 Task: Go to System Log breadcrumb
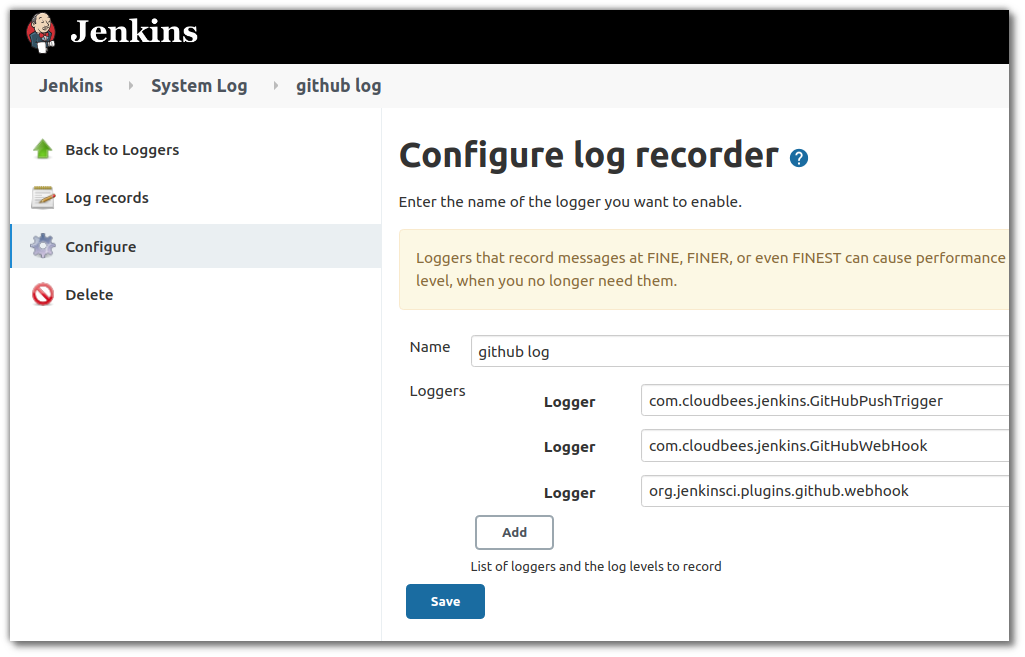click(199, 86)
